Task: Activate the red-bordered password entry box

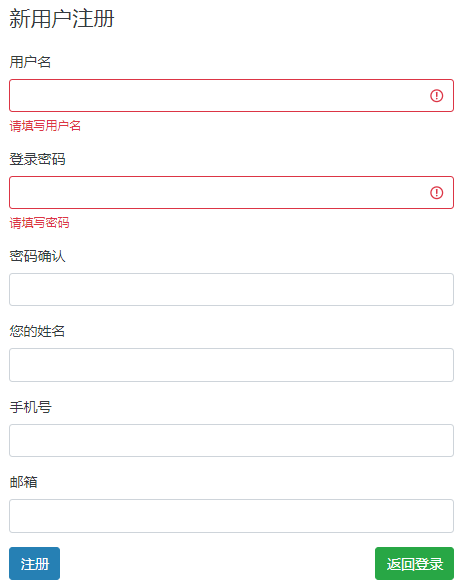Action: pos(231,193)
